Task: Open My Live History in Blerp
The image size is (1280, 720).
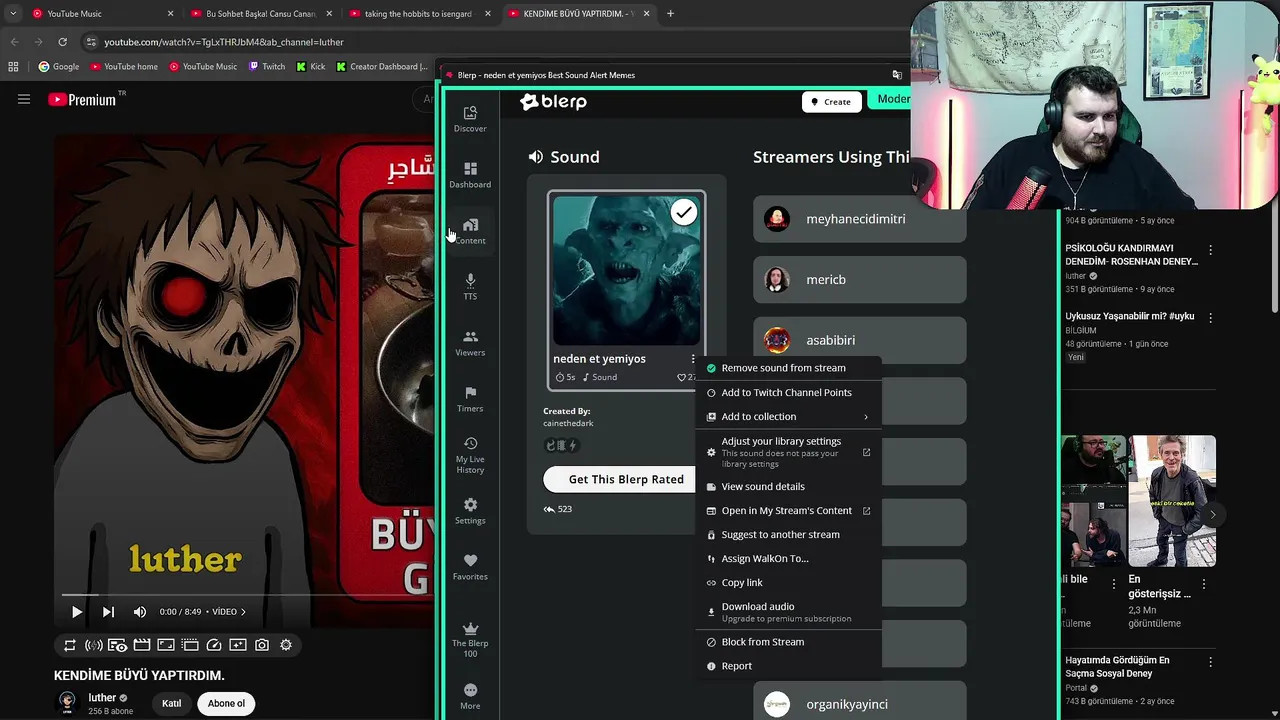Action: coord(470,455)
